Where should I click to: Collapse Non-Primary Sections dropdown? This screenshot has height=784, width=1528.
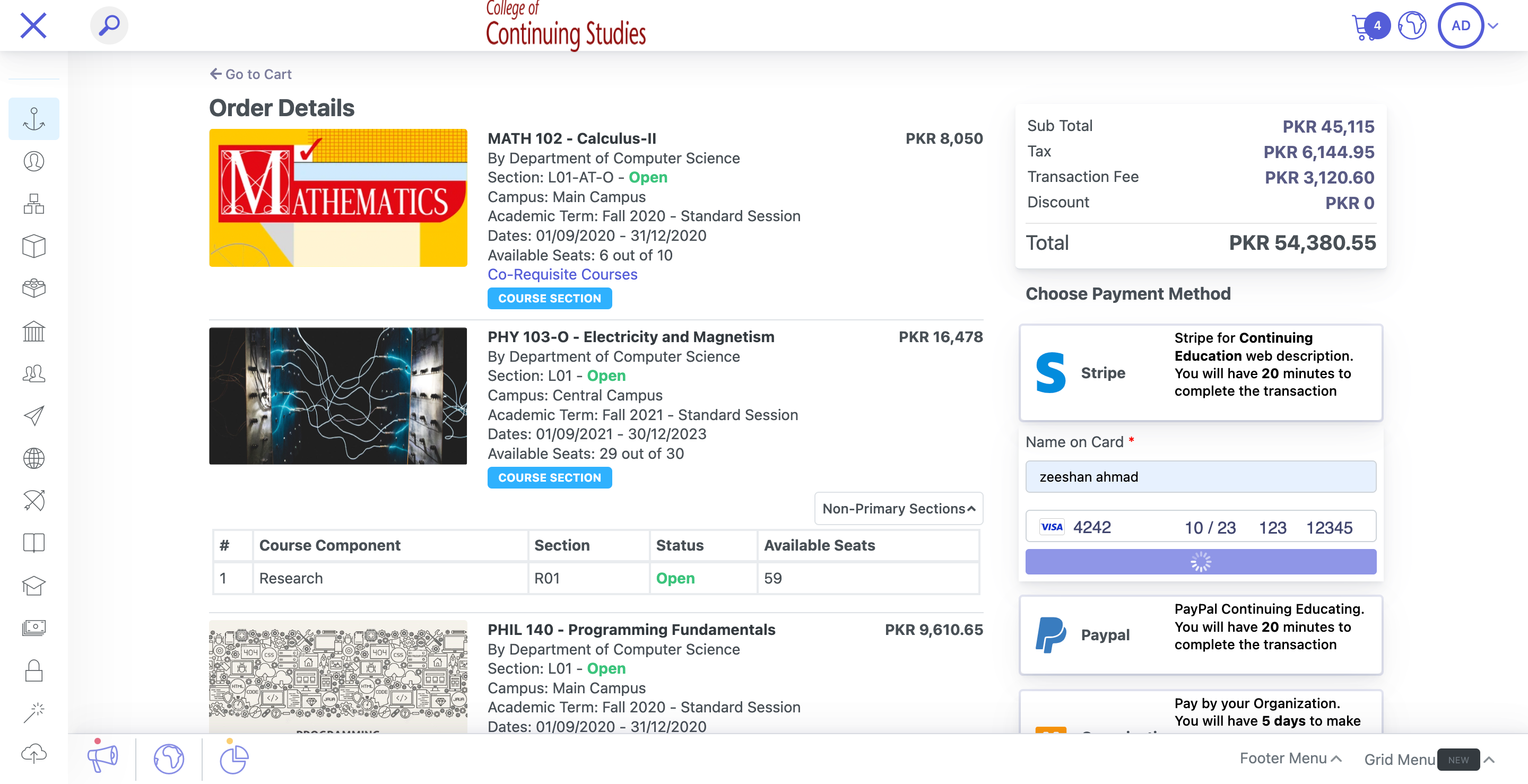[x=898, y=508]
